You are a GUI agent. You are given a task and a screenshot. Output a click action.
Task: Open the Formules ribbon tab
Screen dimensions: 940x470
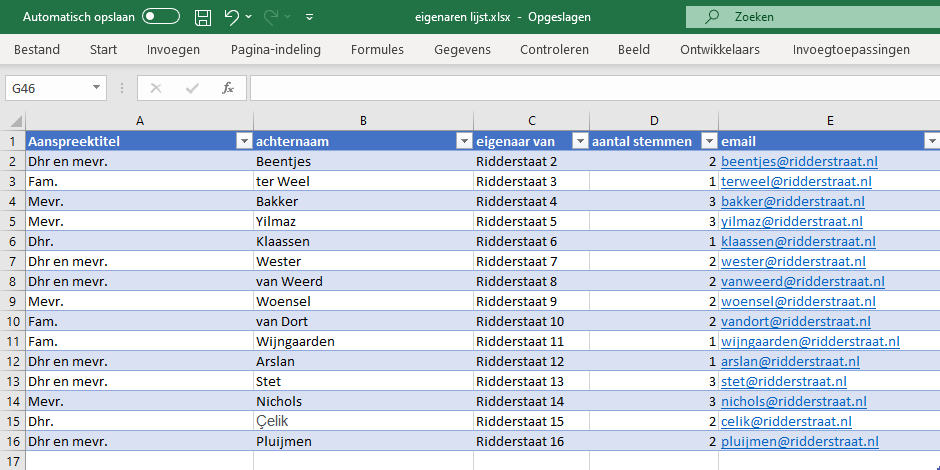pyautogui.click(x=377, y=50)
